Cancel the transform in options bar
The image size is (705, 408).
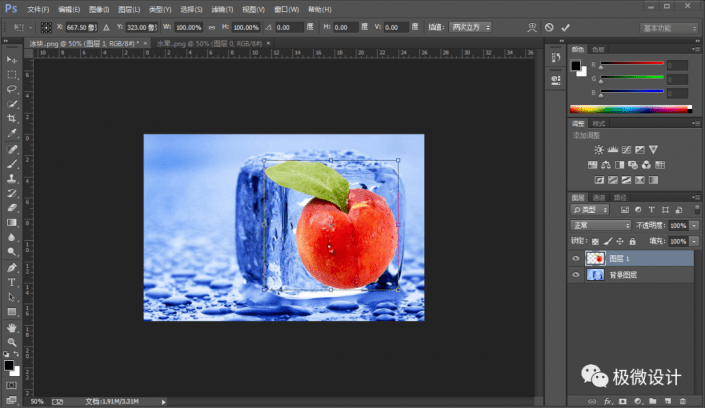[549, 27]
